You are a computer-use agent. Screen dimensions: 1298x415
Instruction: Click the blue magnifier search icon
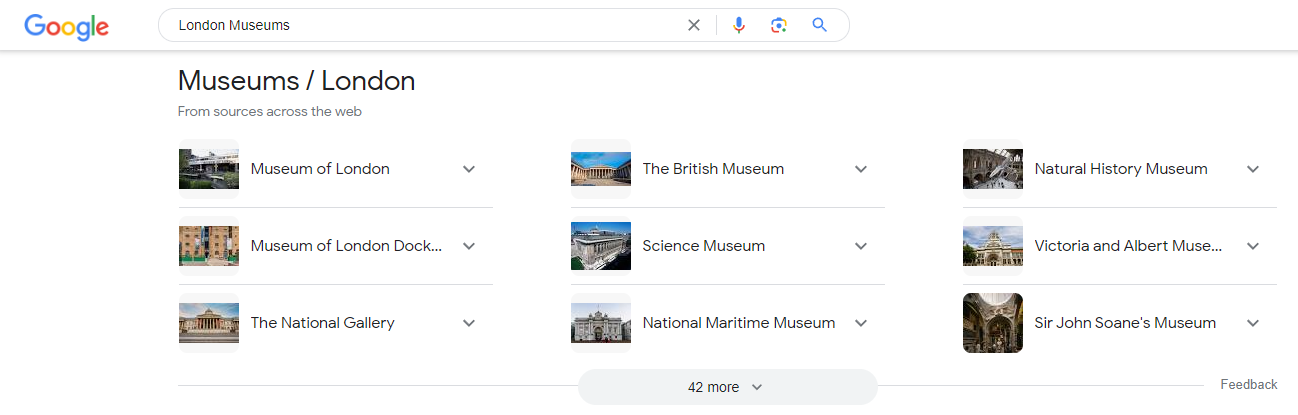820,25
